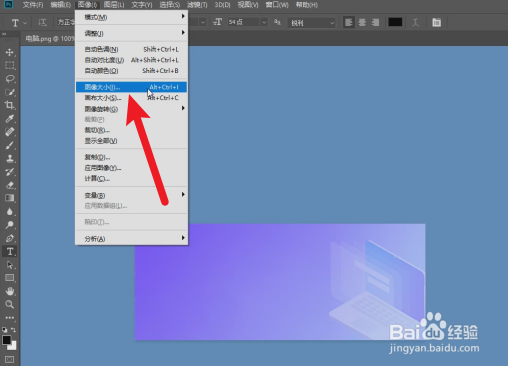
Task: Select the Crop tool
Action: (10, 105)
